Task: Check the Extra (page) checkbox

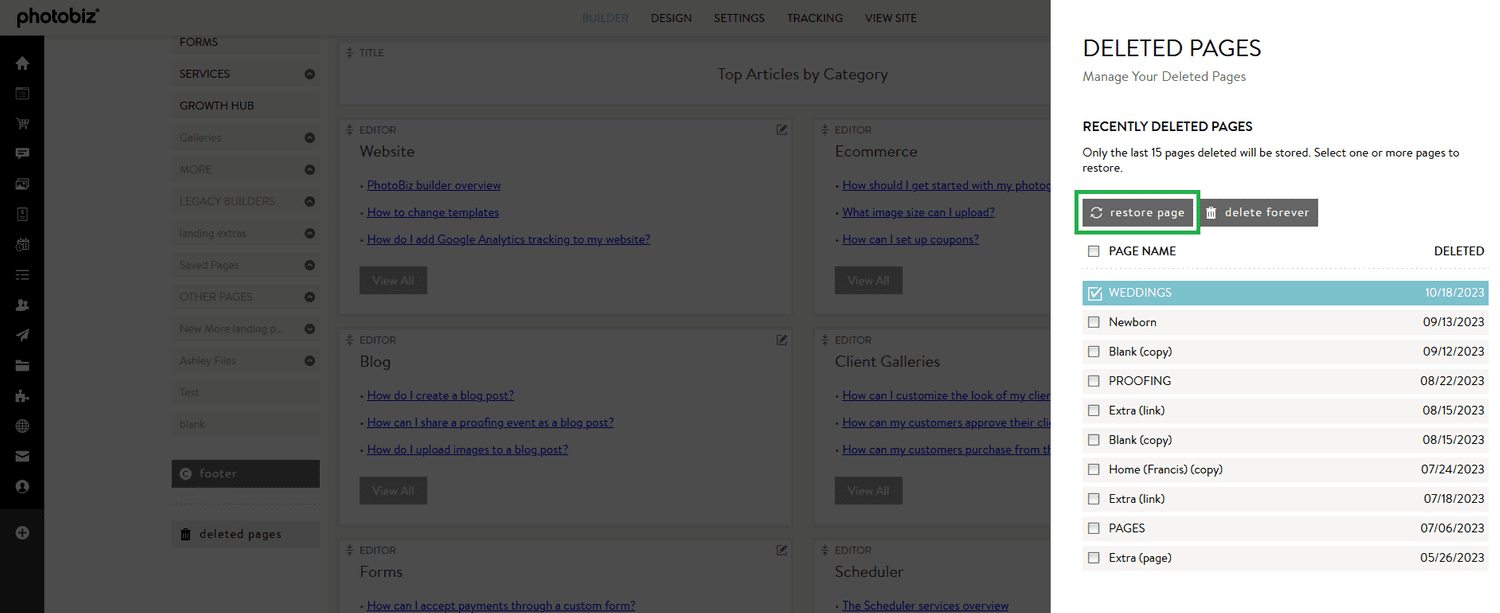Action: [x=1093, y=558]
